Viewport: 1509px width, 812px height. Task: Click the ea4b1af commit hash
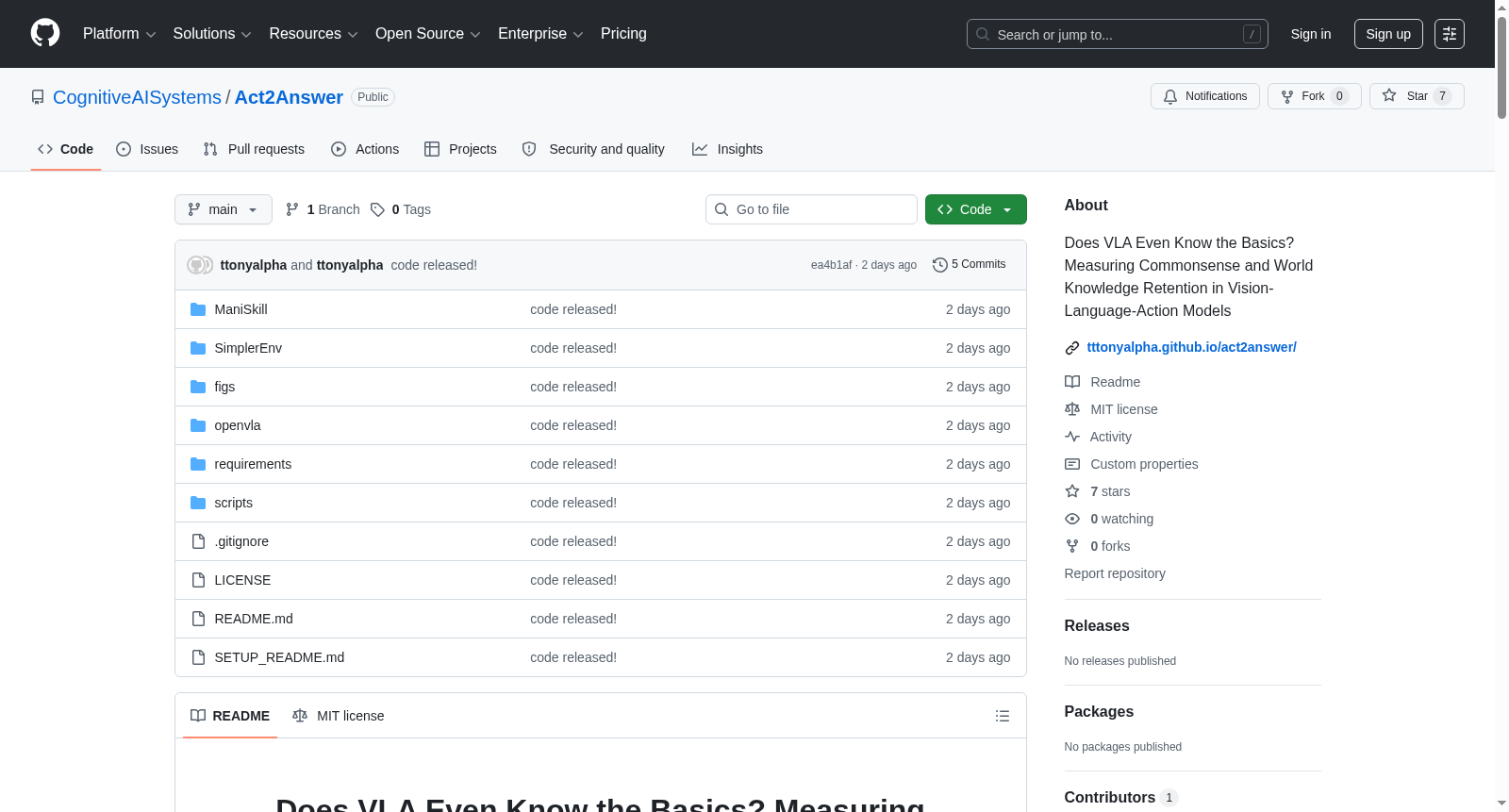click(x=831, y=265)
